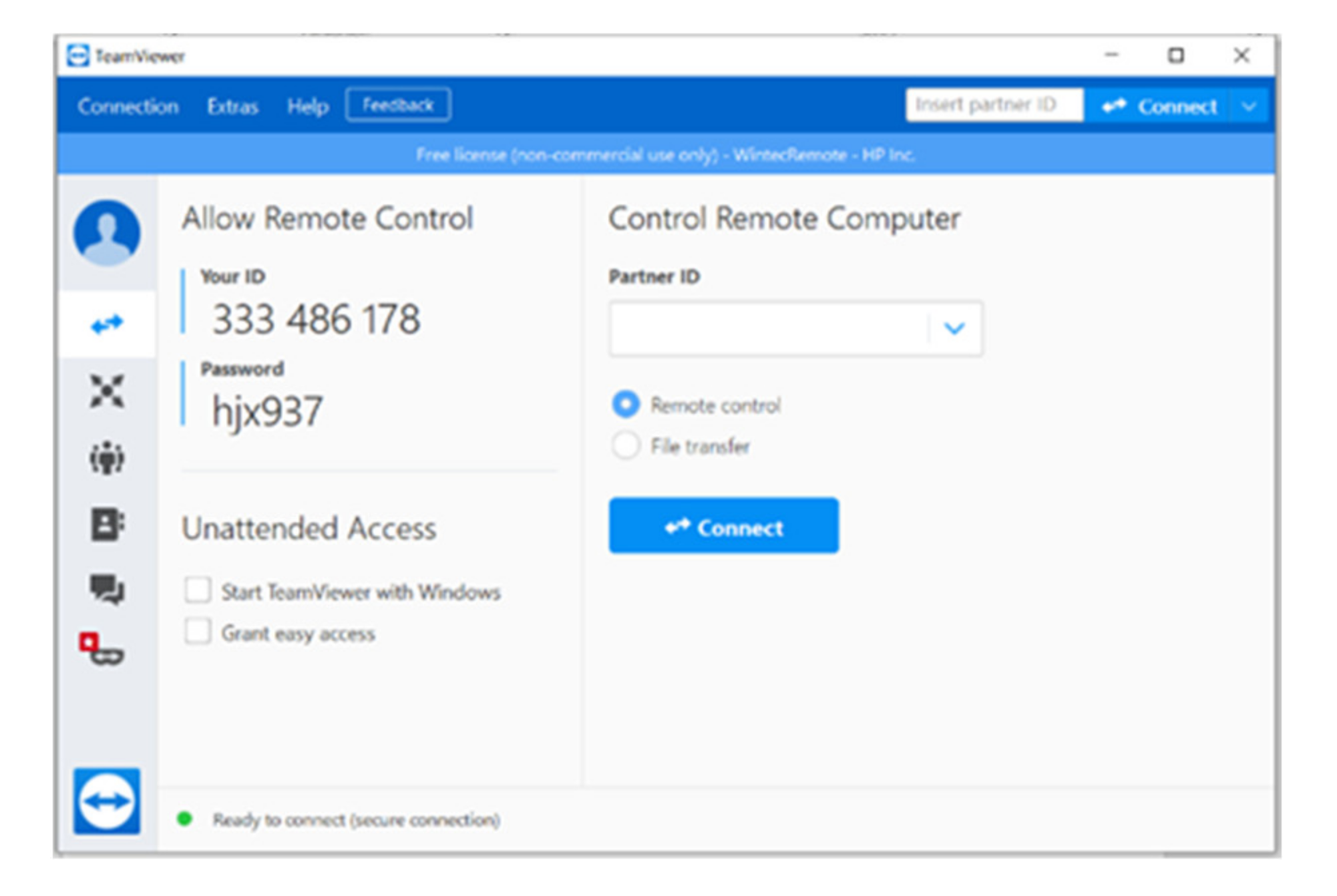1337x896 pixels.
Task: Open the Chat sidebar icon
Action: point(107,589)
